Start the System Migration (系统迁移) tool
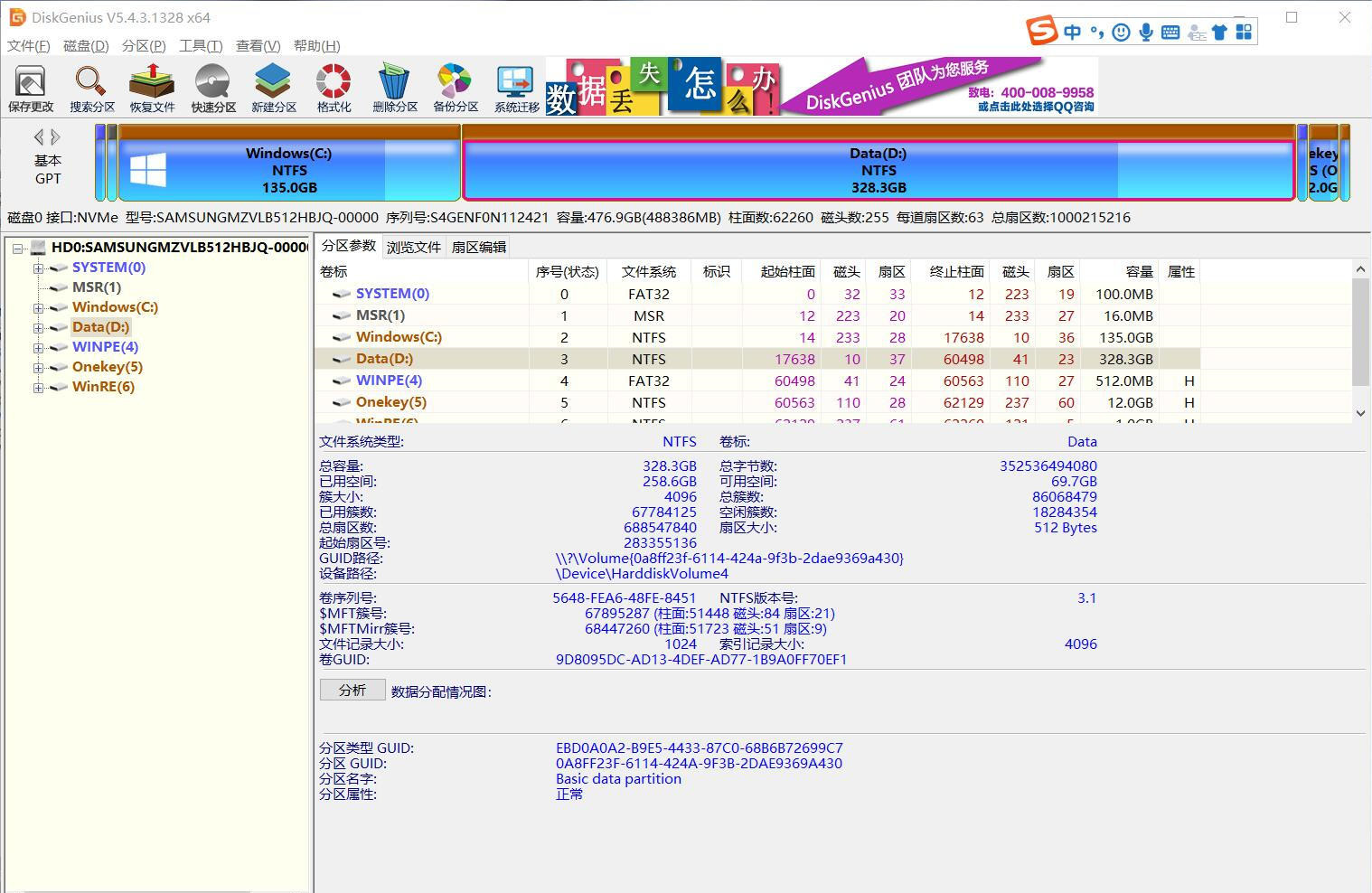 click(516, 89)
